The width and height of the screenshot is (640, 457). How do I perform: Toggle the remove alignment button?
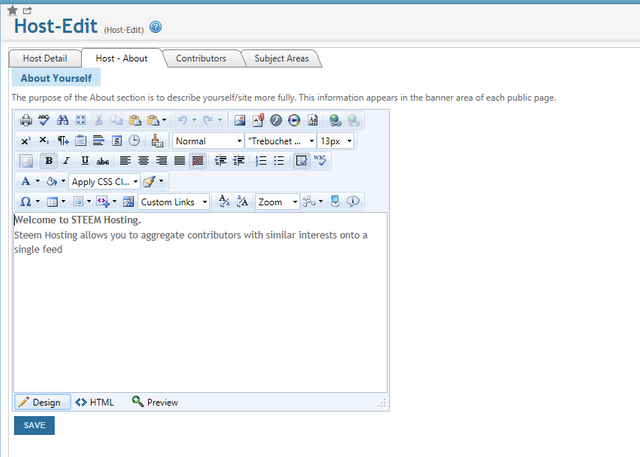tap(198, 161)
